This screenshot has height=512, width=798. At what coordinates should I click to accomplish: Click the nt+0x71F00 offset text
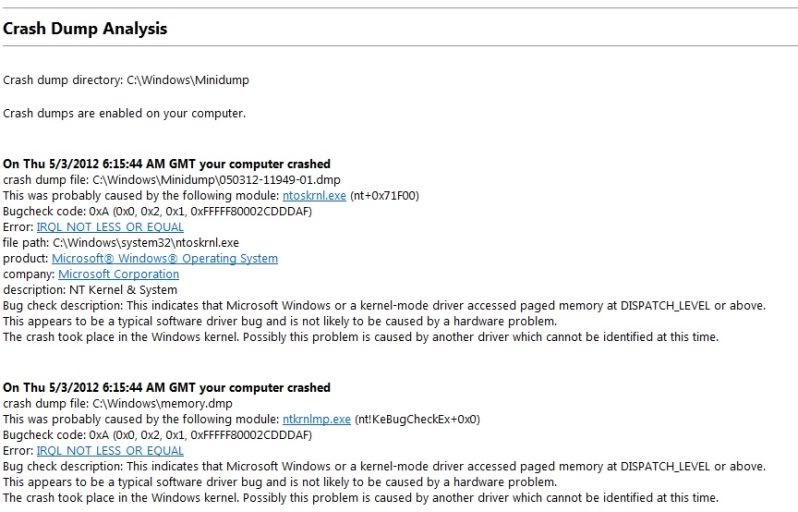click(x=385, y=196)
